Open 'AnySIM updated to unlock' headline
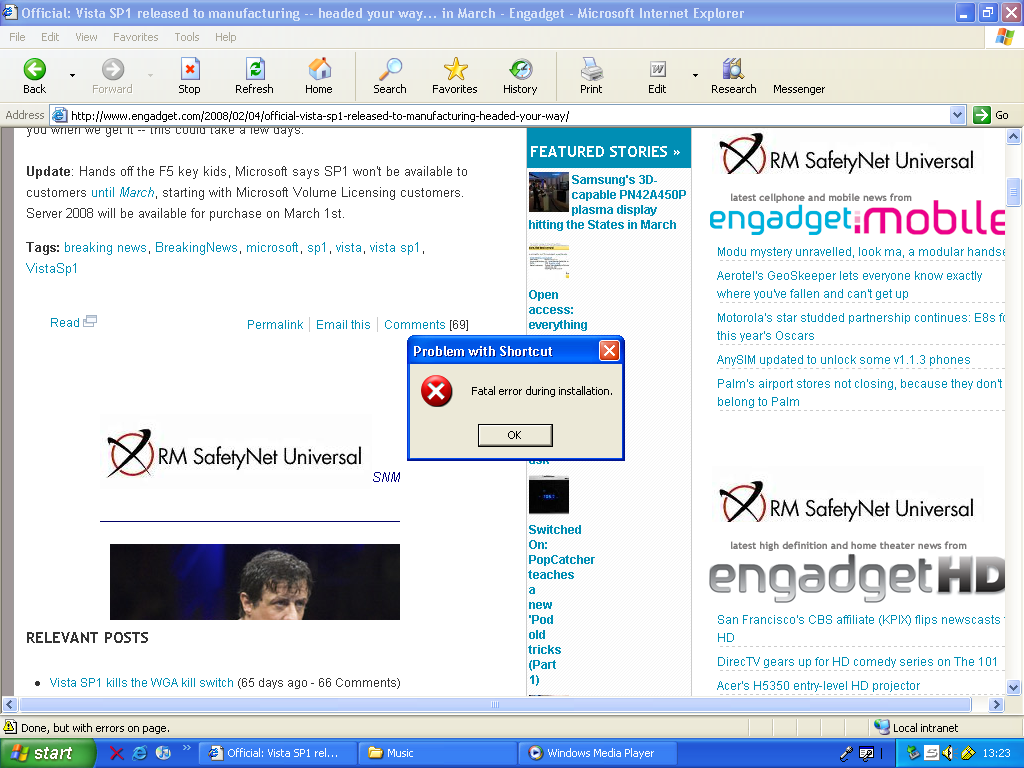 pyautogui.click(x=843, y=360)
